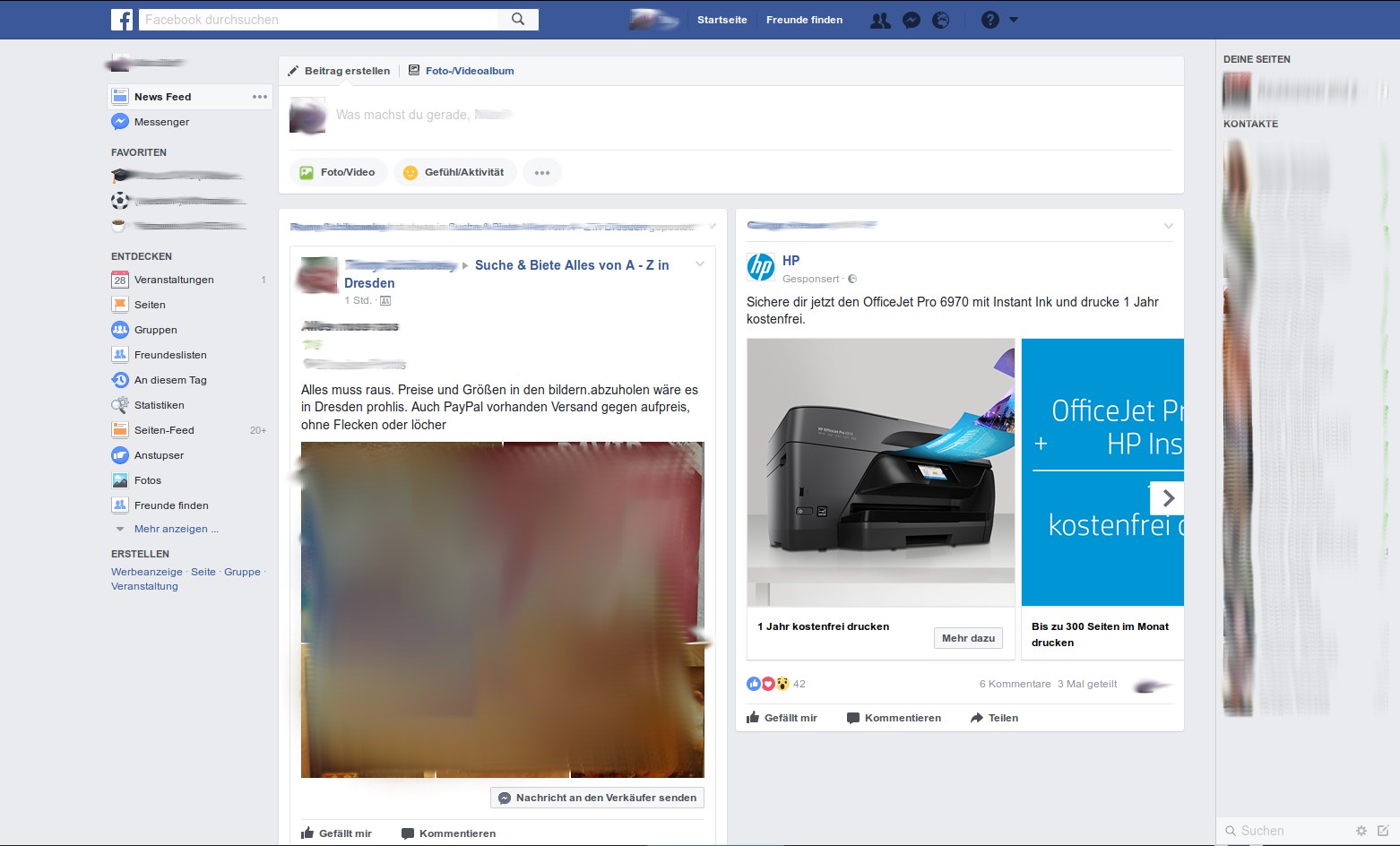
Task: Open News Feed options ellipsis
Action: click(260, 97)
